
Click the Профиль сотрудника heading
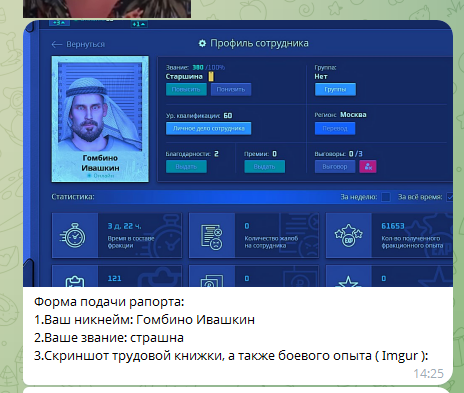(x=259, y=43)
